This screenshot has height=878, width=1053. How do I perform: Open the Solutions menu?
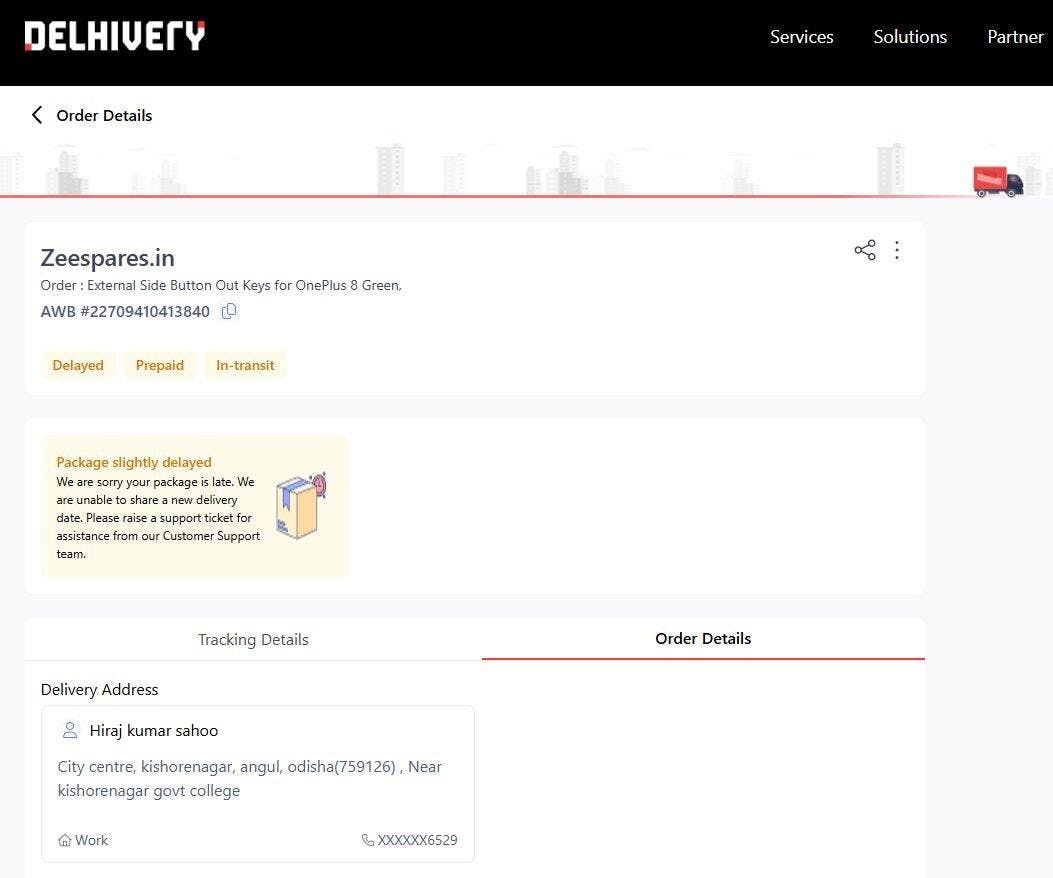[x=910, y=36]
